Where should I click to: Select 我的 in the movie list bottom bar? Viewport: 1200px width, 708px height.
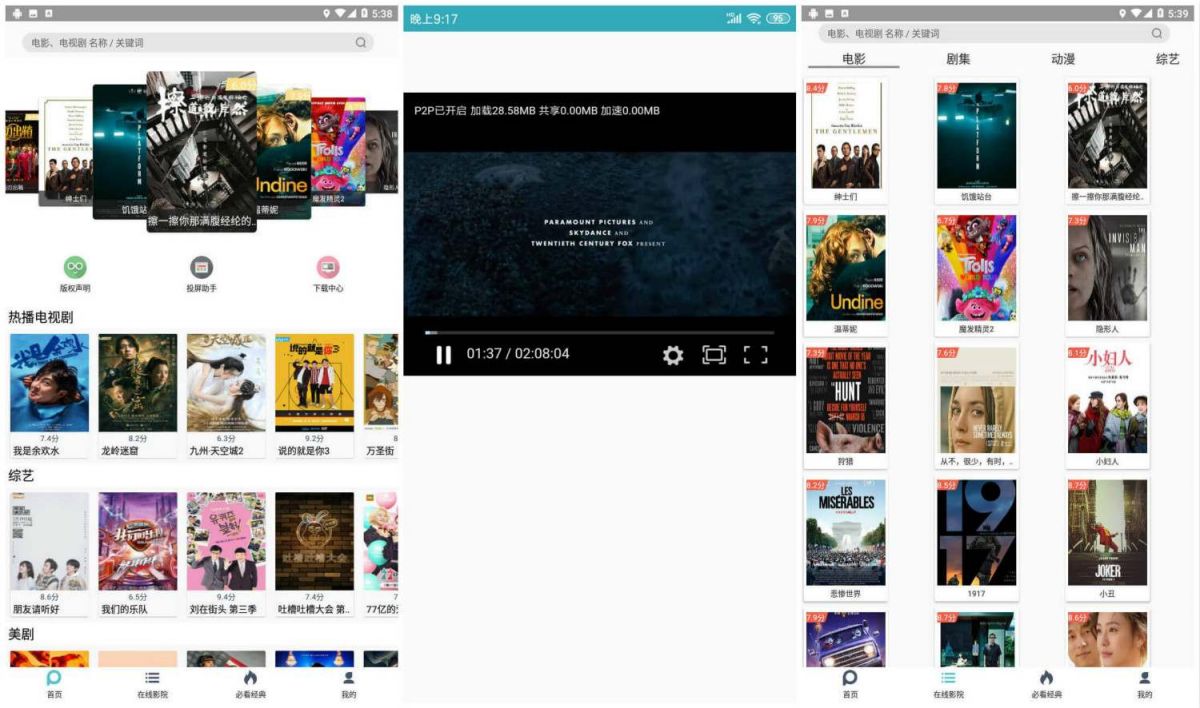point(1144,684)
